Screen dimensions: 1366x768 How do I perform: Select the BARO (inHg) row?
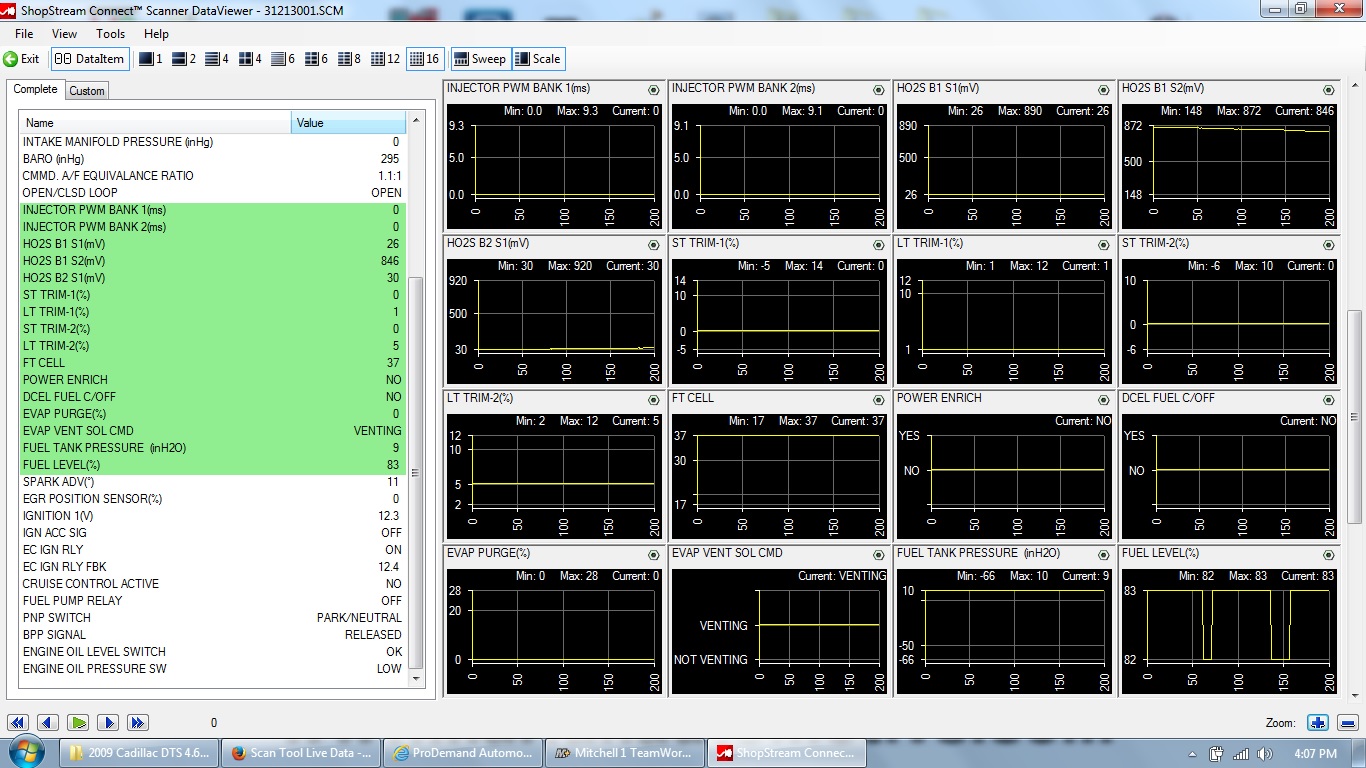click(x=213, y=159)
